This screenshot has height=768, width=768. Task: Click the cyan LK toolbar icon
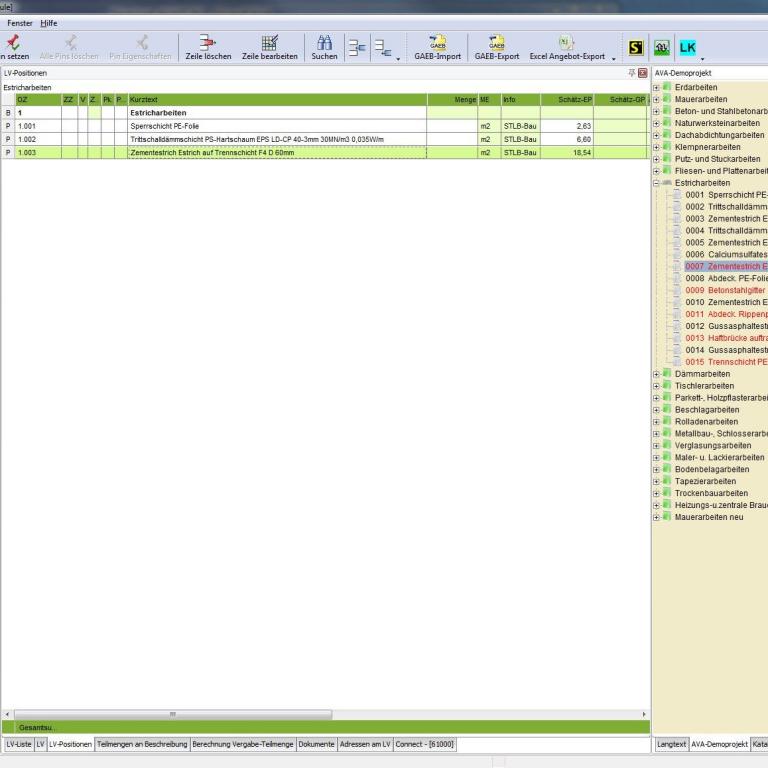point(687,48)
